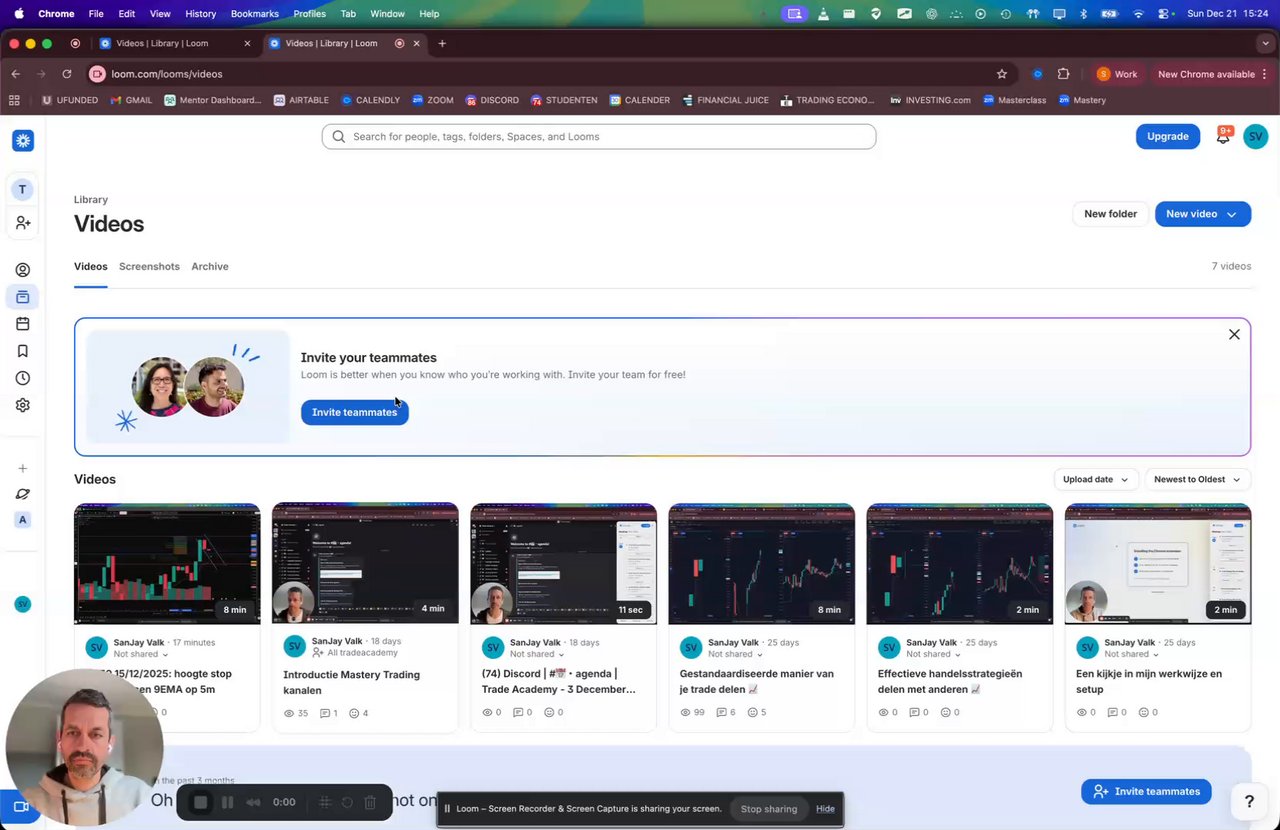The image size is (1280, 830).
Task: Click the Stop sharing button
Action: coord(769,809)
